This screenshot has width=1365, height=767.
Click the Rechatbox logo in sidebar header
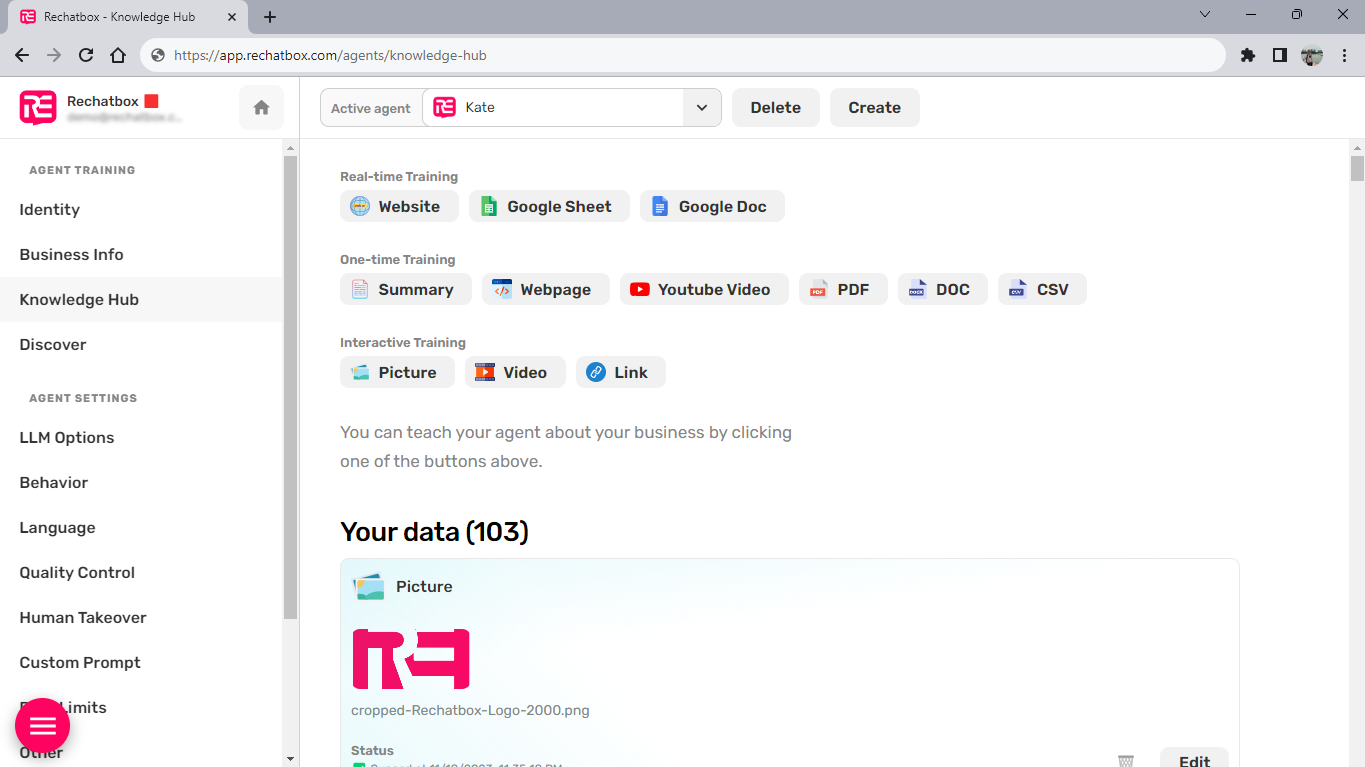tap(38, 107)
